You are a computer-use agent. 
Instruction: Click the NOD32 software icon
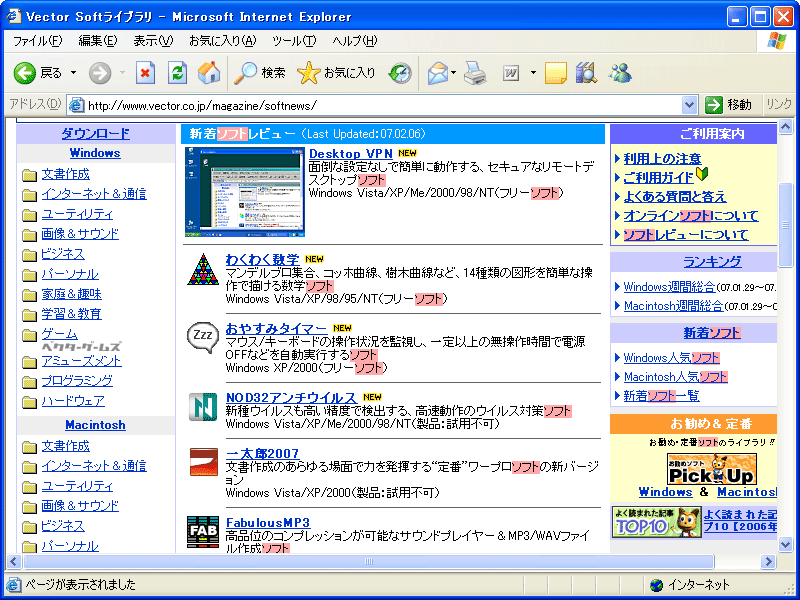(203, 407)
